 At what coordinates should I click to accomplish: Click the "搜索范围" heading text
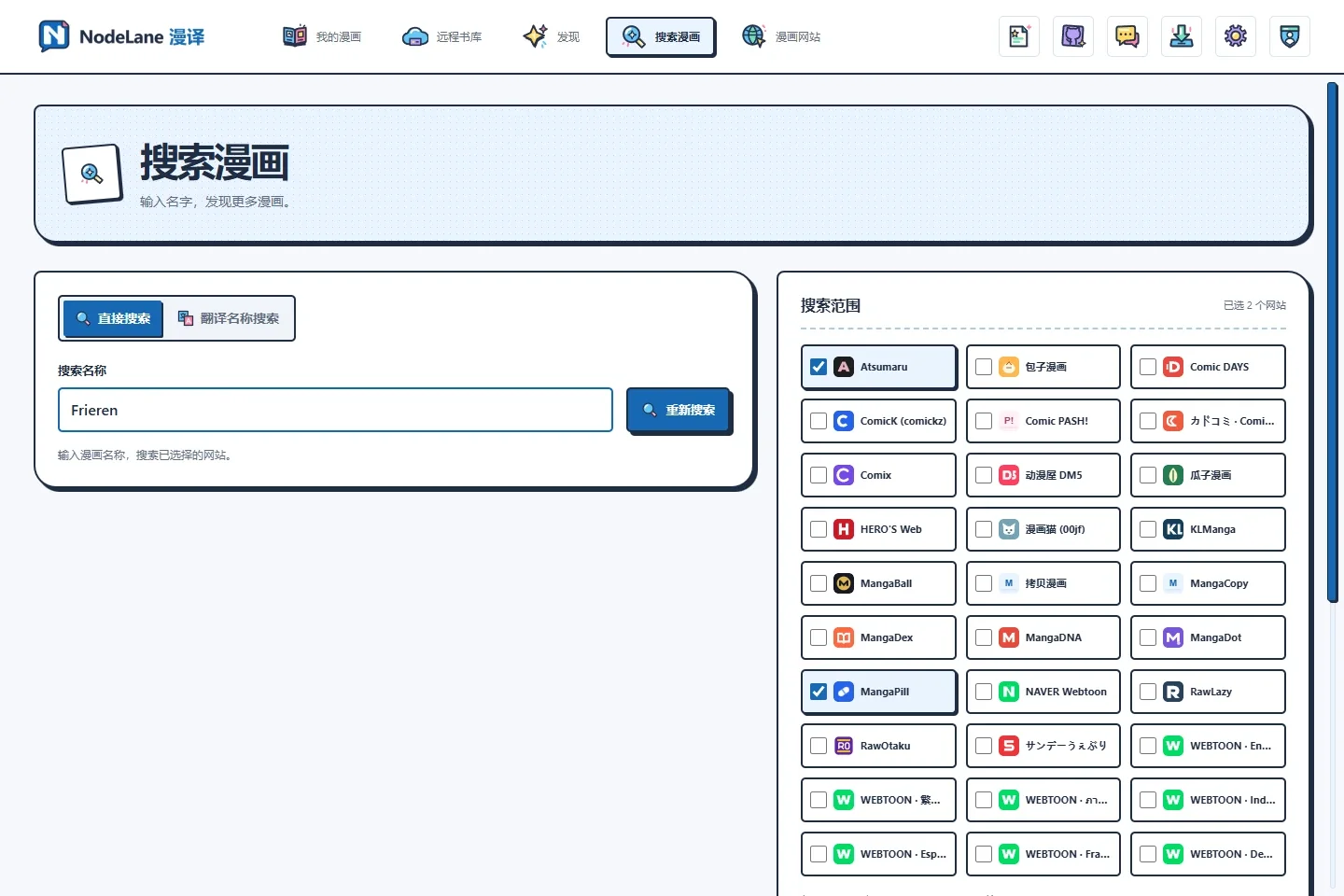831,305
